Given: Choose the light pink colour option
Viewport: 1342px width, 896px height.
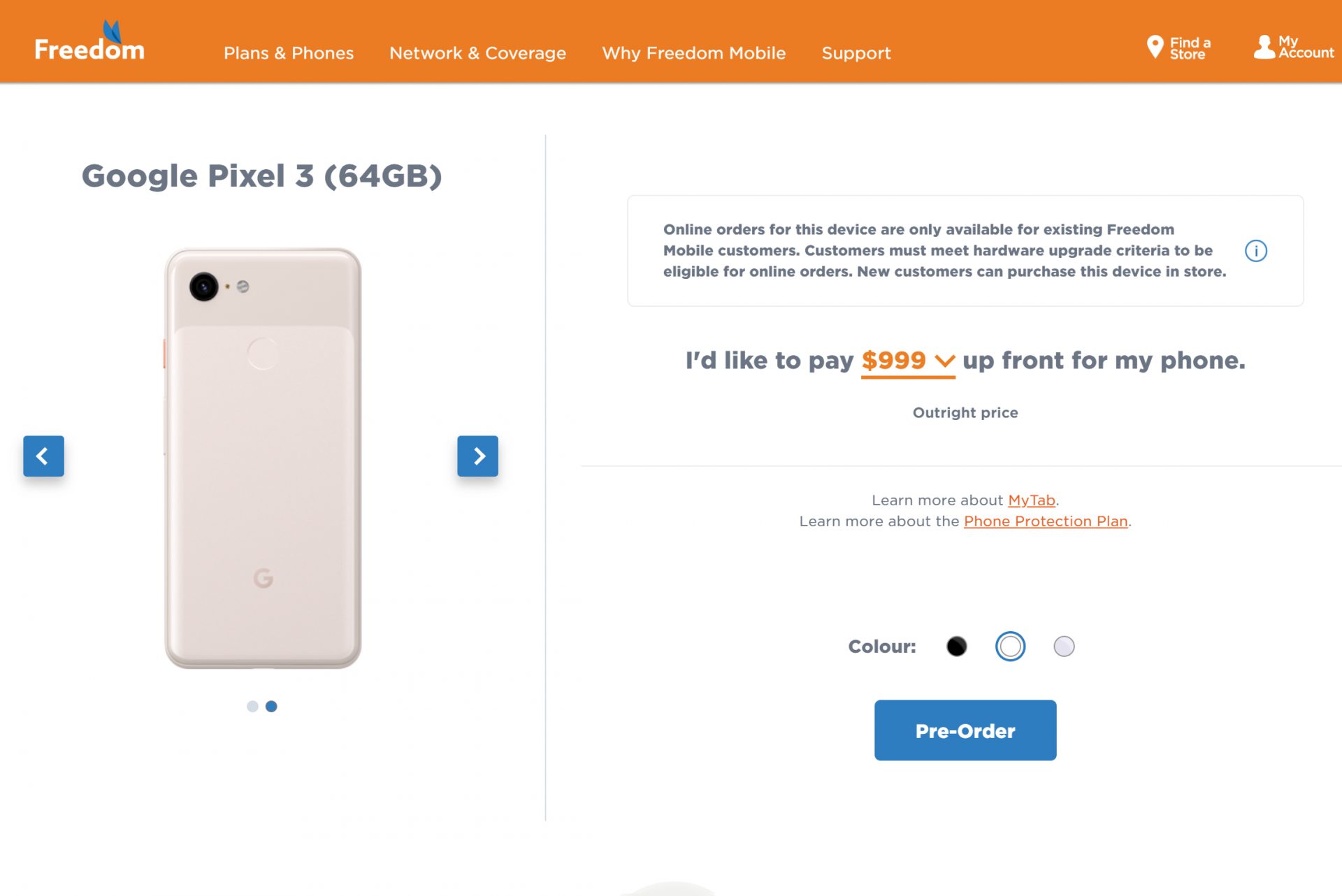Looking at the screenshot, I should tap(1063, 646).
